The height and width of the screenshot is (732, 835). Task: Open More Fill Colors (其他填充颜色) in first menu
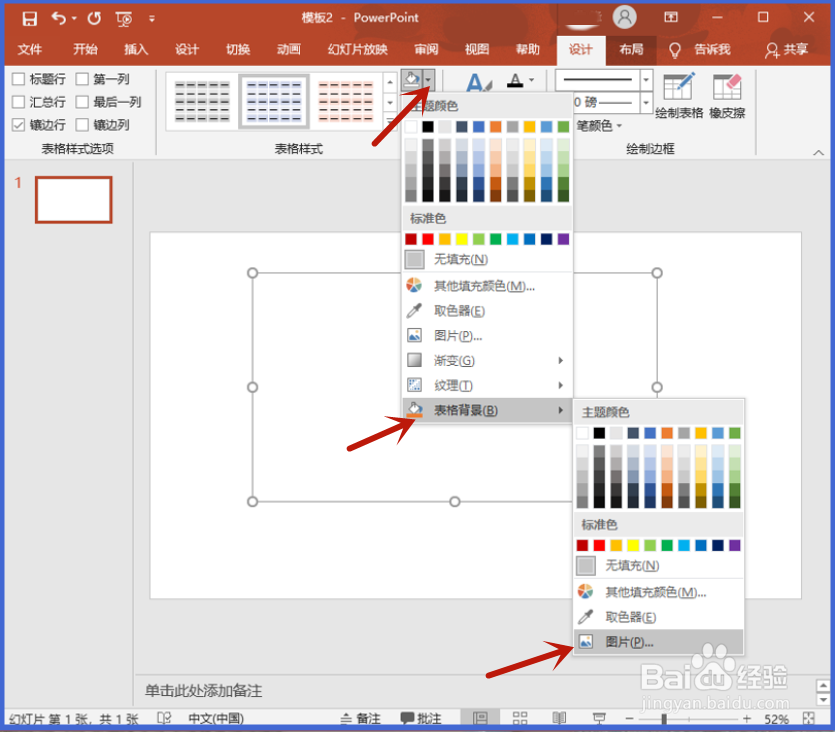pyautogui.click(x=487, y=286)
